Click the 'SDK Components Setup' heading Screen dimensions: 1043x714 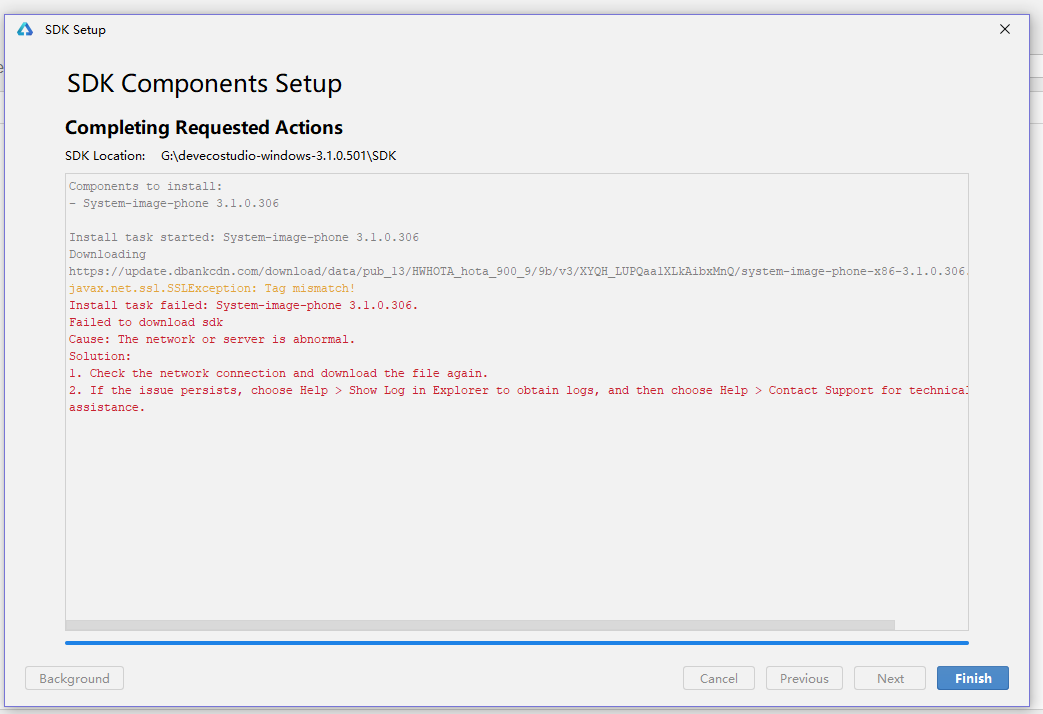pyautogui.click(x=204, y=83)
